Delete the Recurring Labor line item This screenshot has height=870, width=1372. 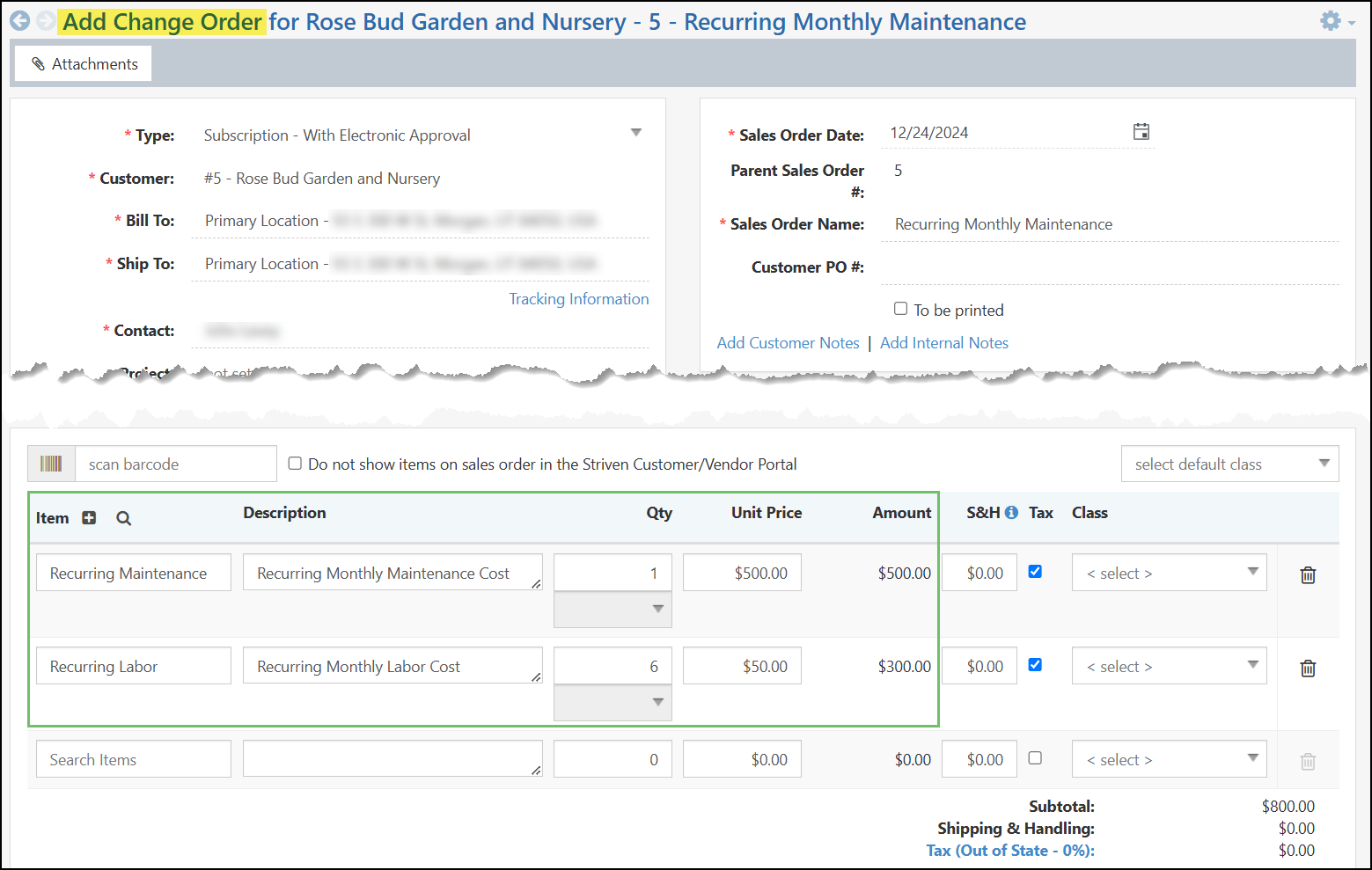(1308, 668)
